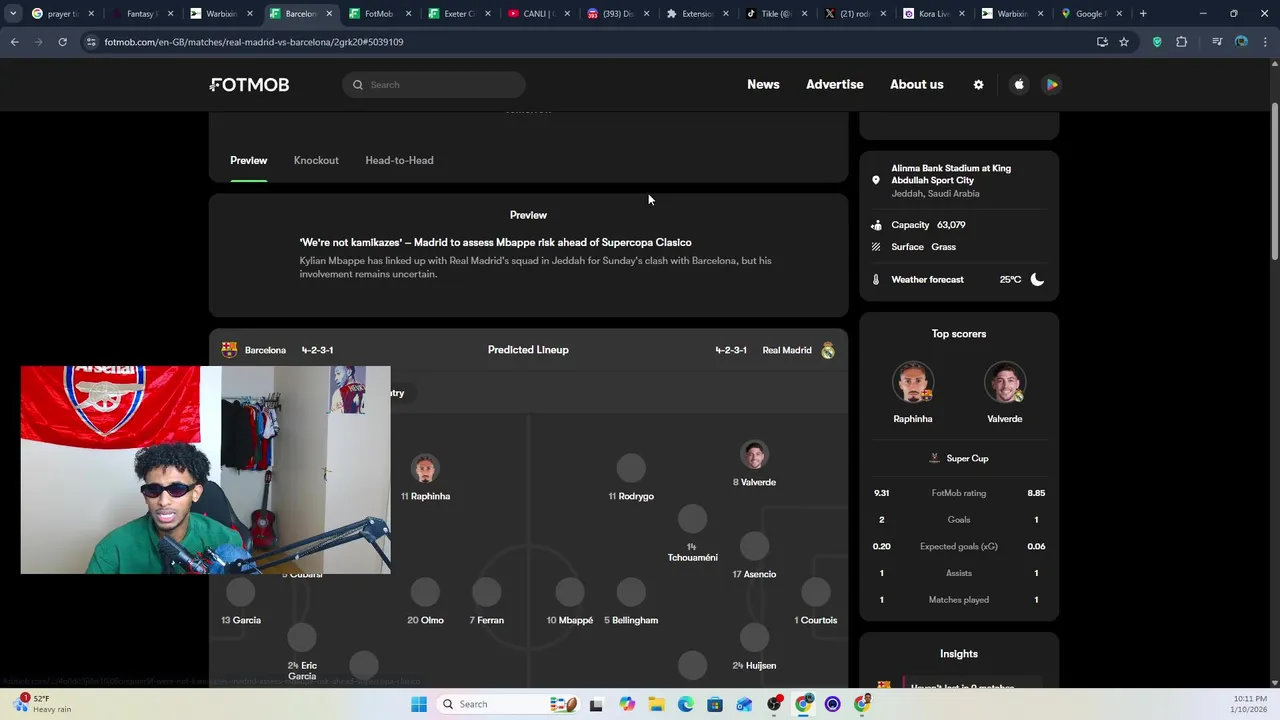Select player 10 Mbappé in the lineup
Image resolution: width=1280 pixels, height=720 pixels.
click(570, 602)
